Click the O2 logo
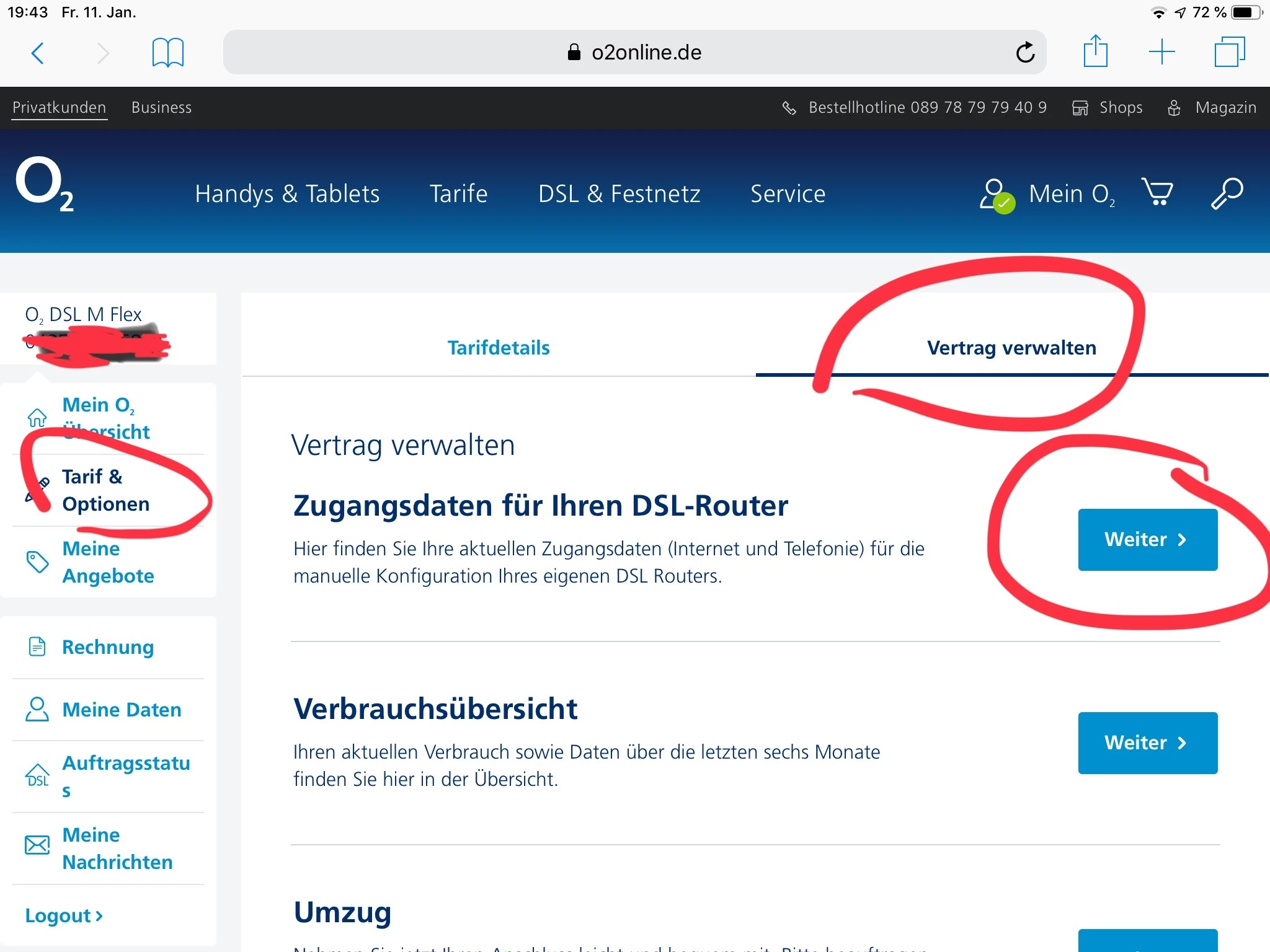This screenshot has width=1270, height=952. (45, 184)
